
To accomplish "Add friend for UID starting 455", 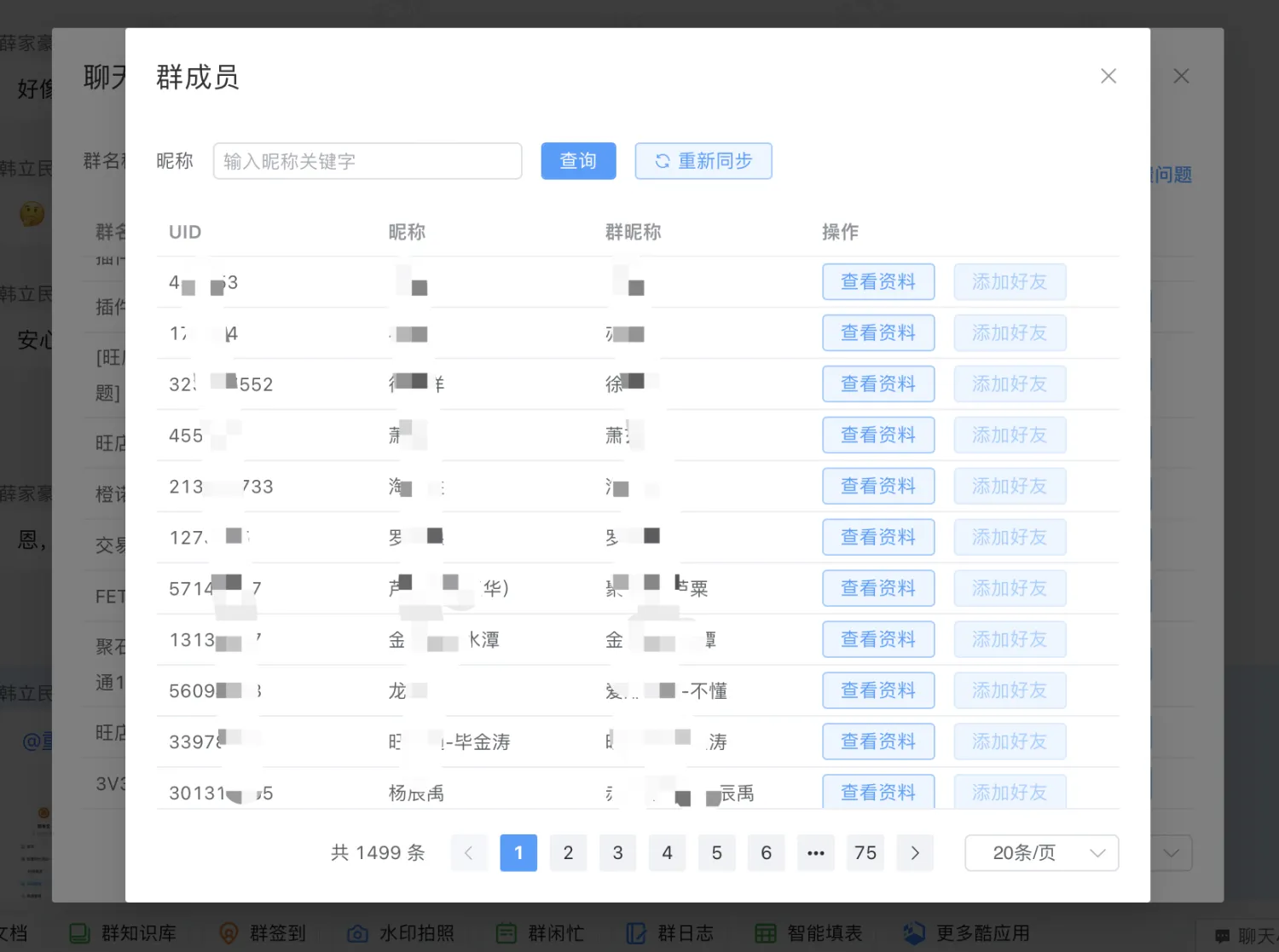I will [x=1010, y=435].
